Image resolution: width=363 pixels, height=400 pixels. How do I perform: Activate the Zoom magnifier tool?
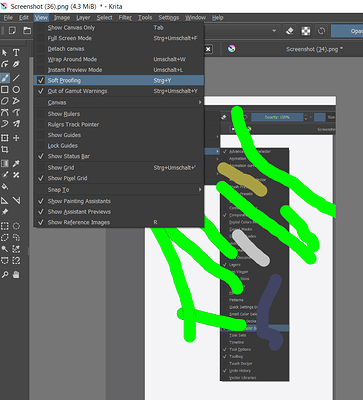pos(5,275)
